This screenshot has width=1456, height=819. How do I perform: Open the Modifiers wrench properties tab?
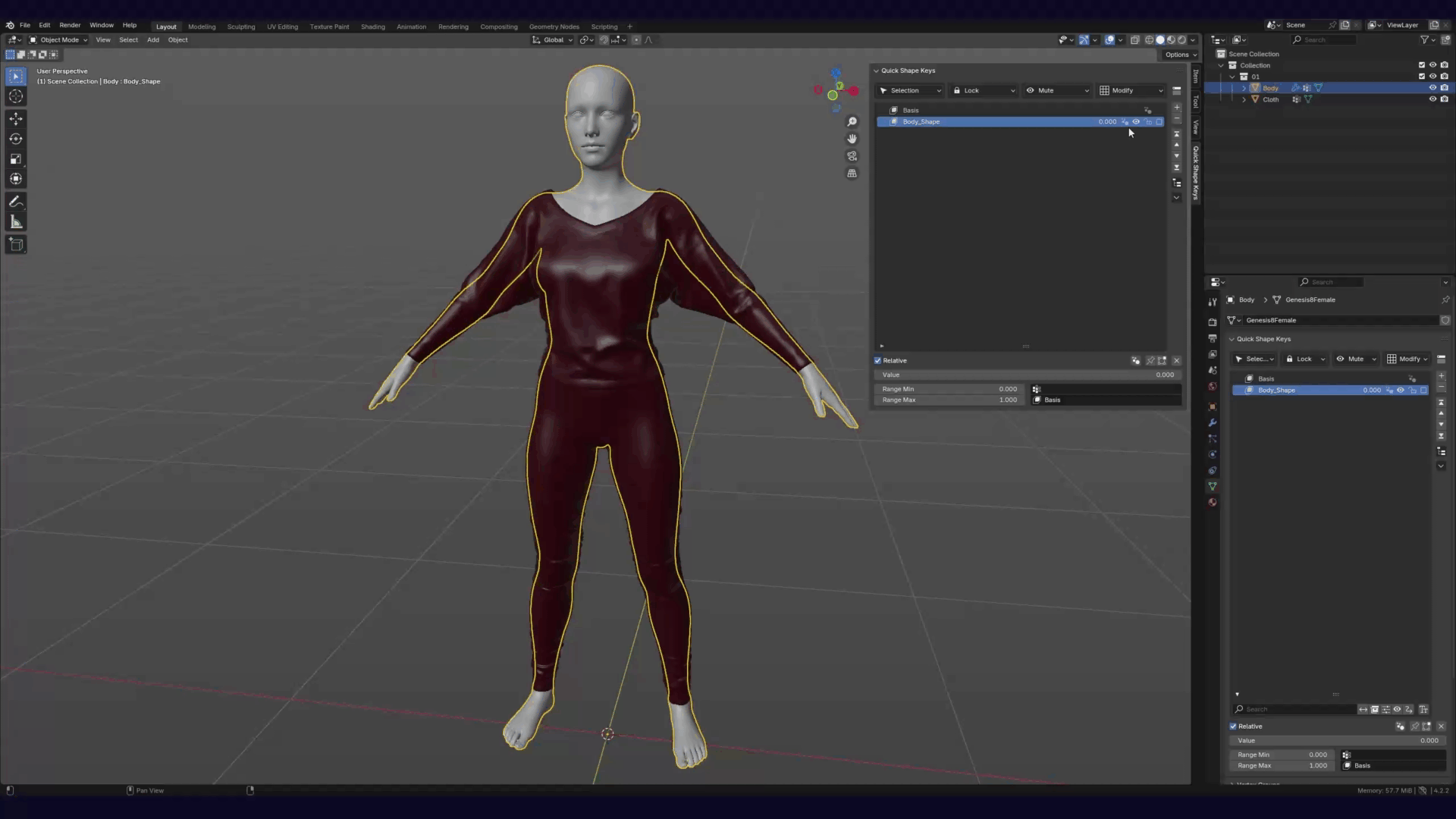coord(1213,423)
